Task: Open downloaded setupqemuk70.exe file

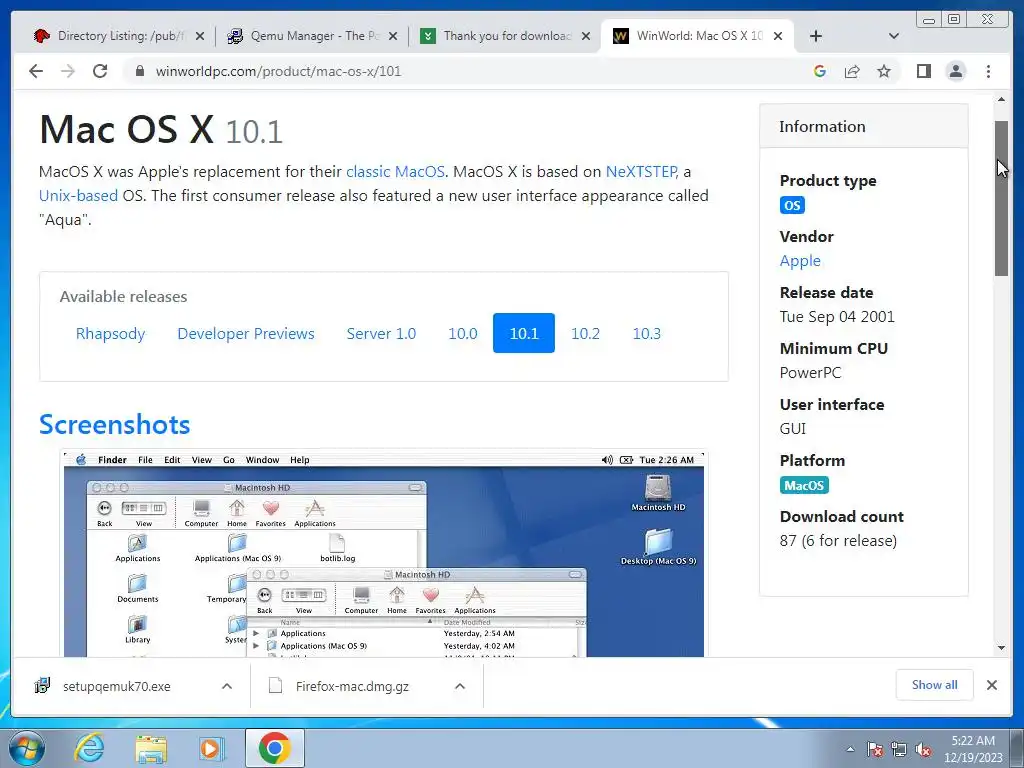Action: (x=116, y=686)
